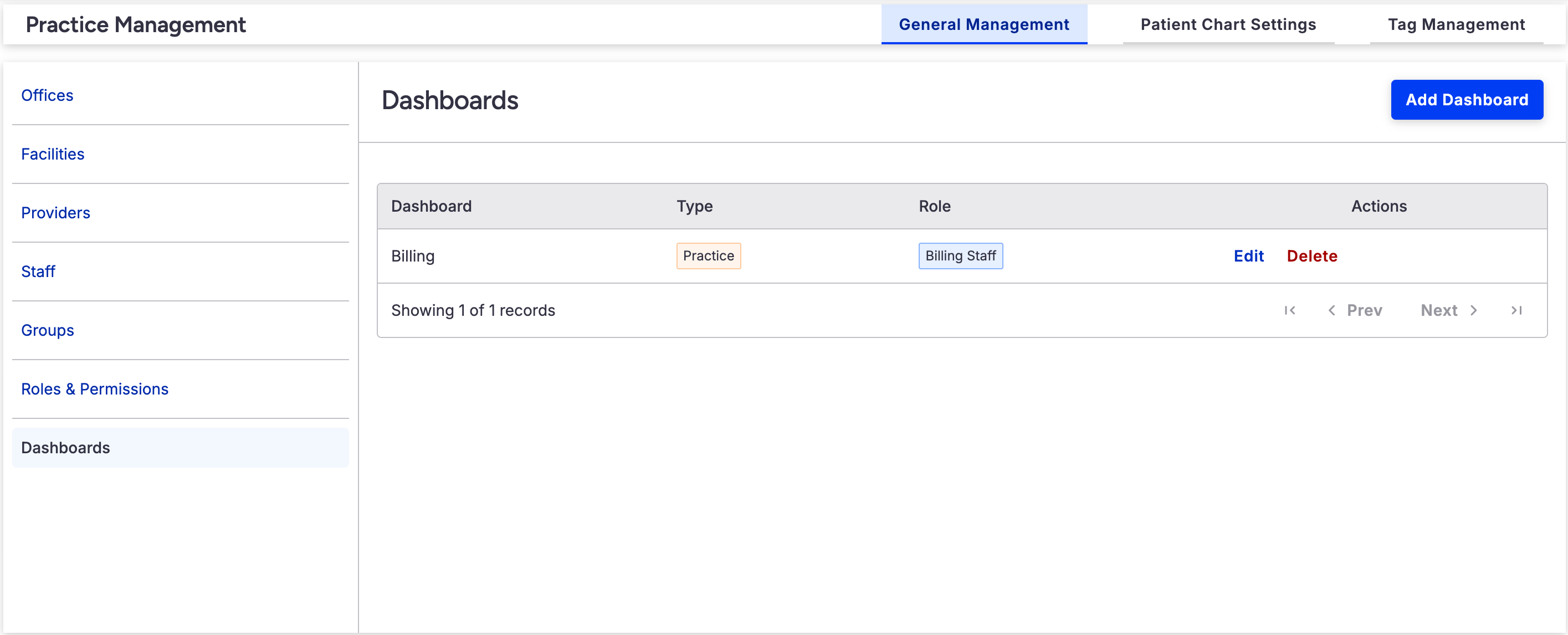Click the Billing dashboard name cell
The image size is (1568, 635).
click(x=413, y=257)
